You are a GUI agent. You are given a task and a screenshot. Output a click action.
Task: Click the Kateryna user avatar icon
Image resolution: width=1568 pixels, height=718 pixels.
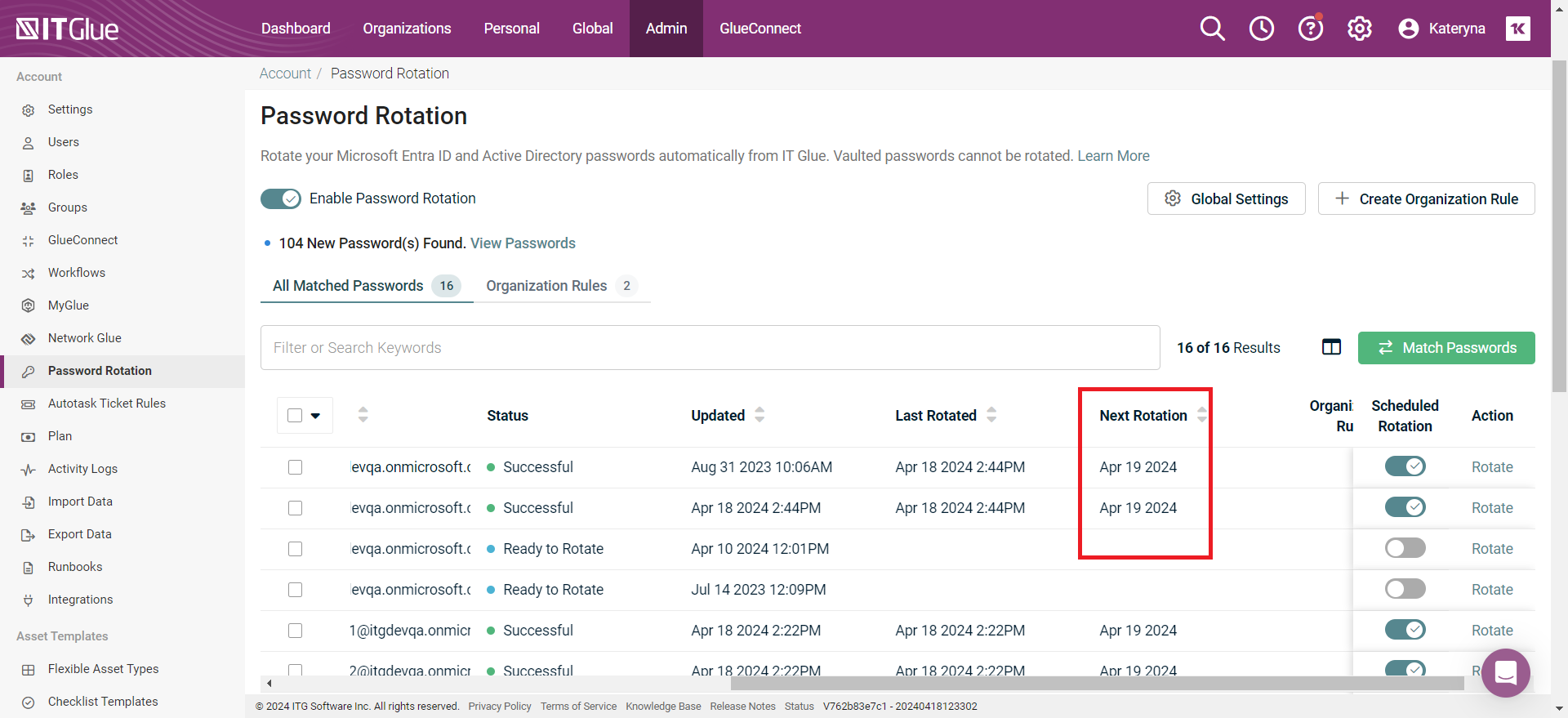coord(1408,29)
